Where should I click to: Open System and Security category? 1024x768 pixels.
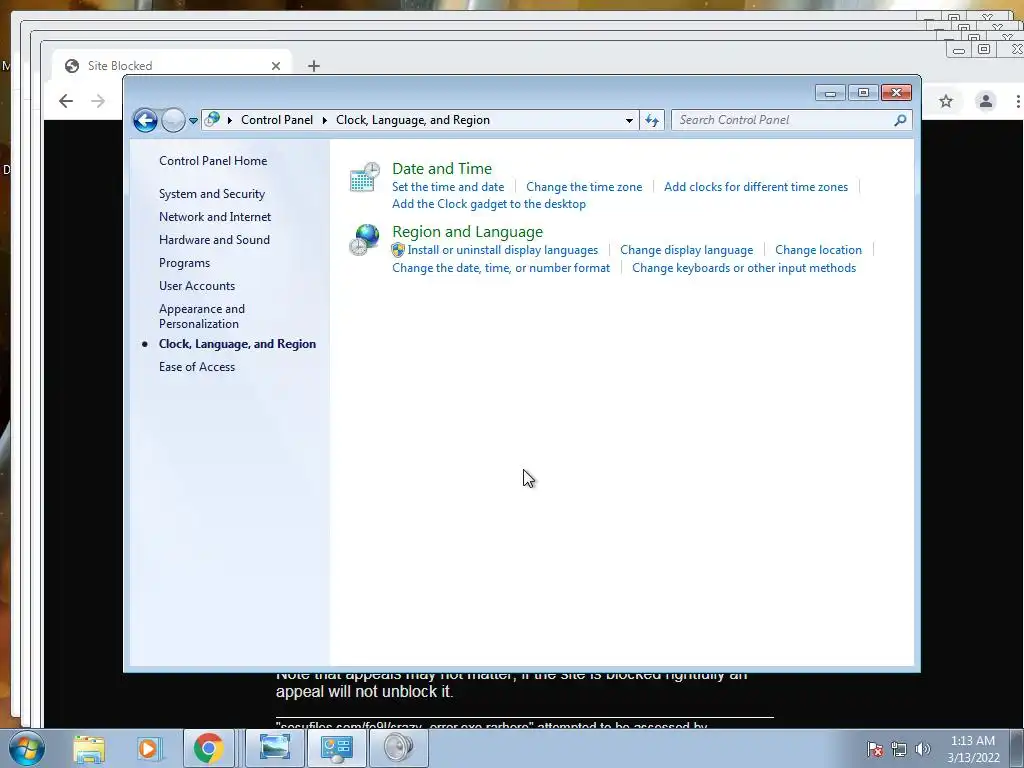[x=212, y=194]
